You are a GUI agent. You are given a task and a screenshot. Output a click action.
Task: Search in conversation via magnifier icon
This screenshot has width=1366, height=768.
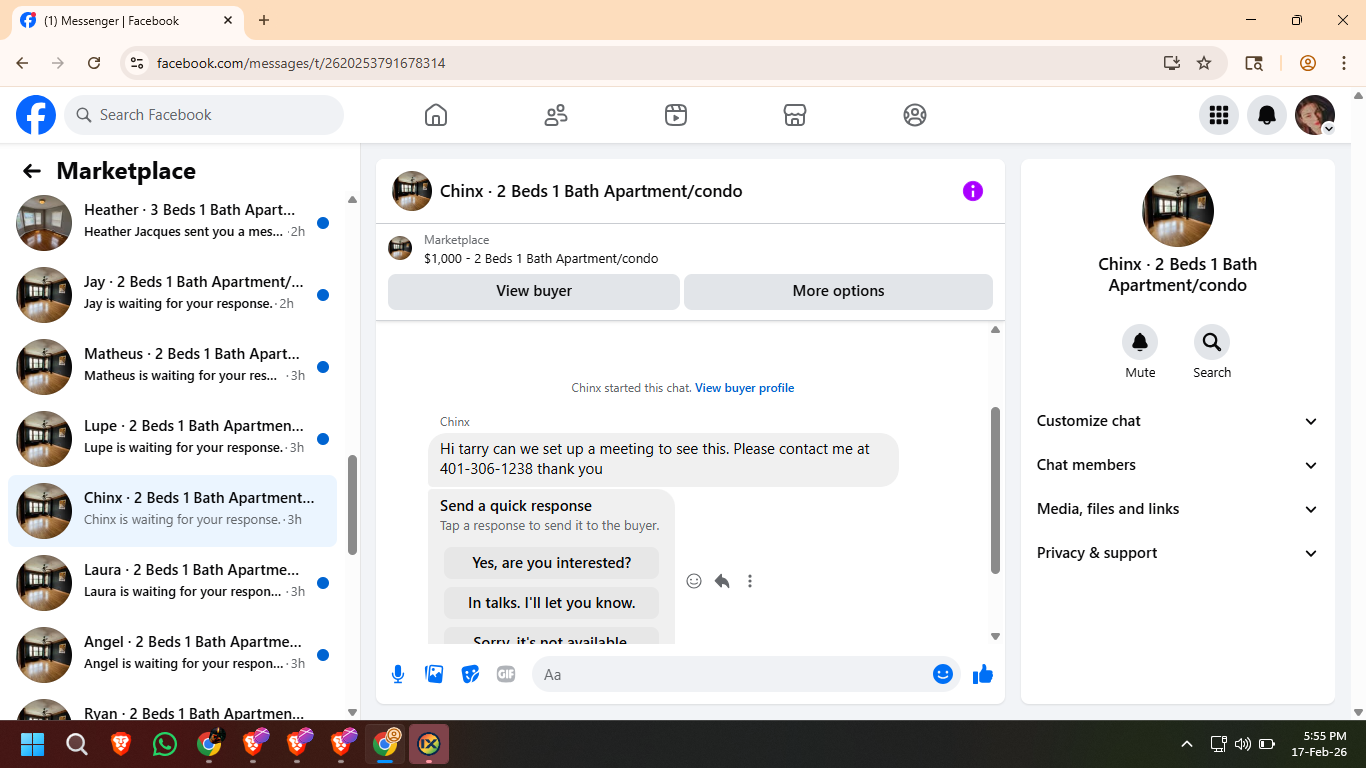[1212, 342]
